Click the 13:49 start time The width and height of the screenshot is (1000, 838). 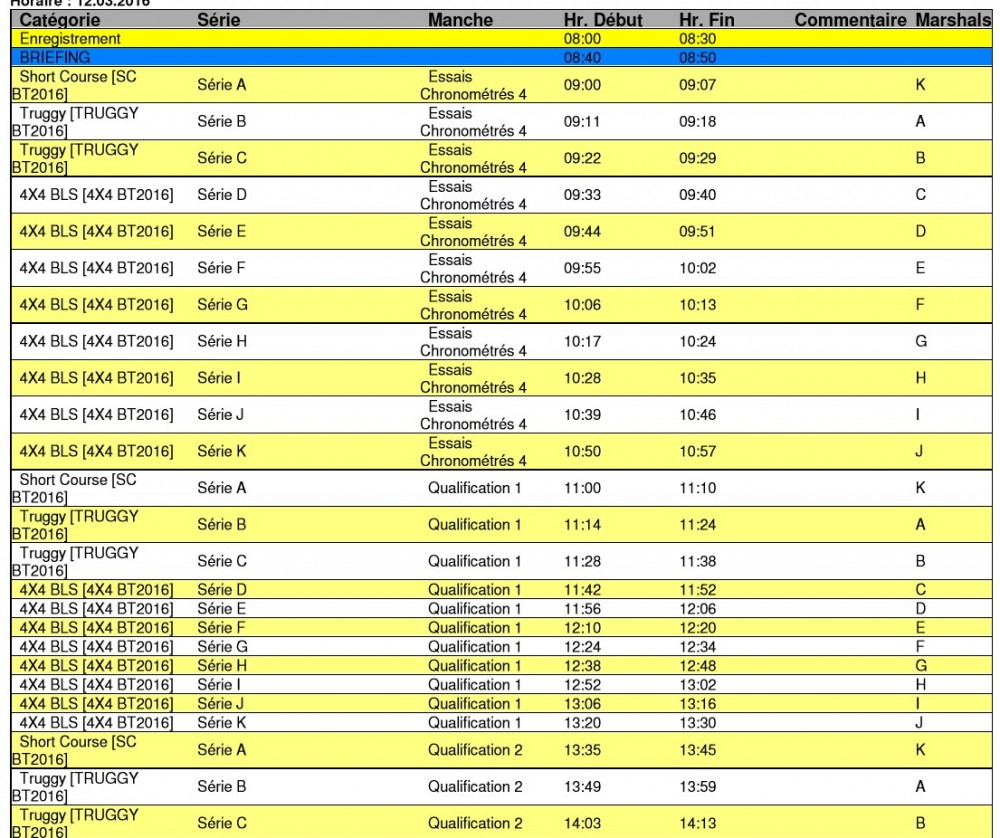[582, 787]
